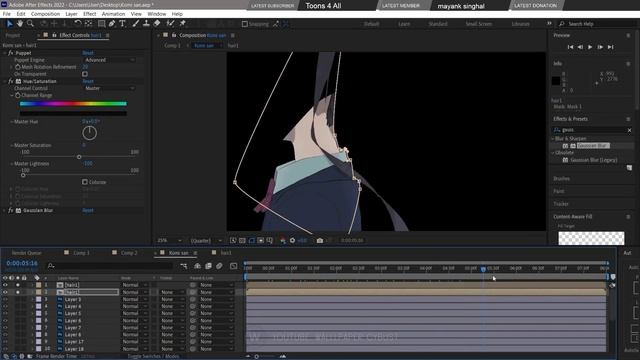Viewport: 640px width, 360px height.
Task: Collapse the Puppet effect properties
Action: [5, 53]
